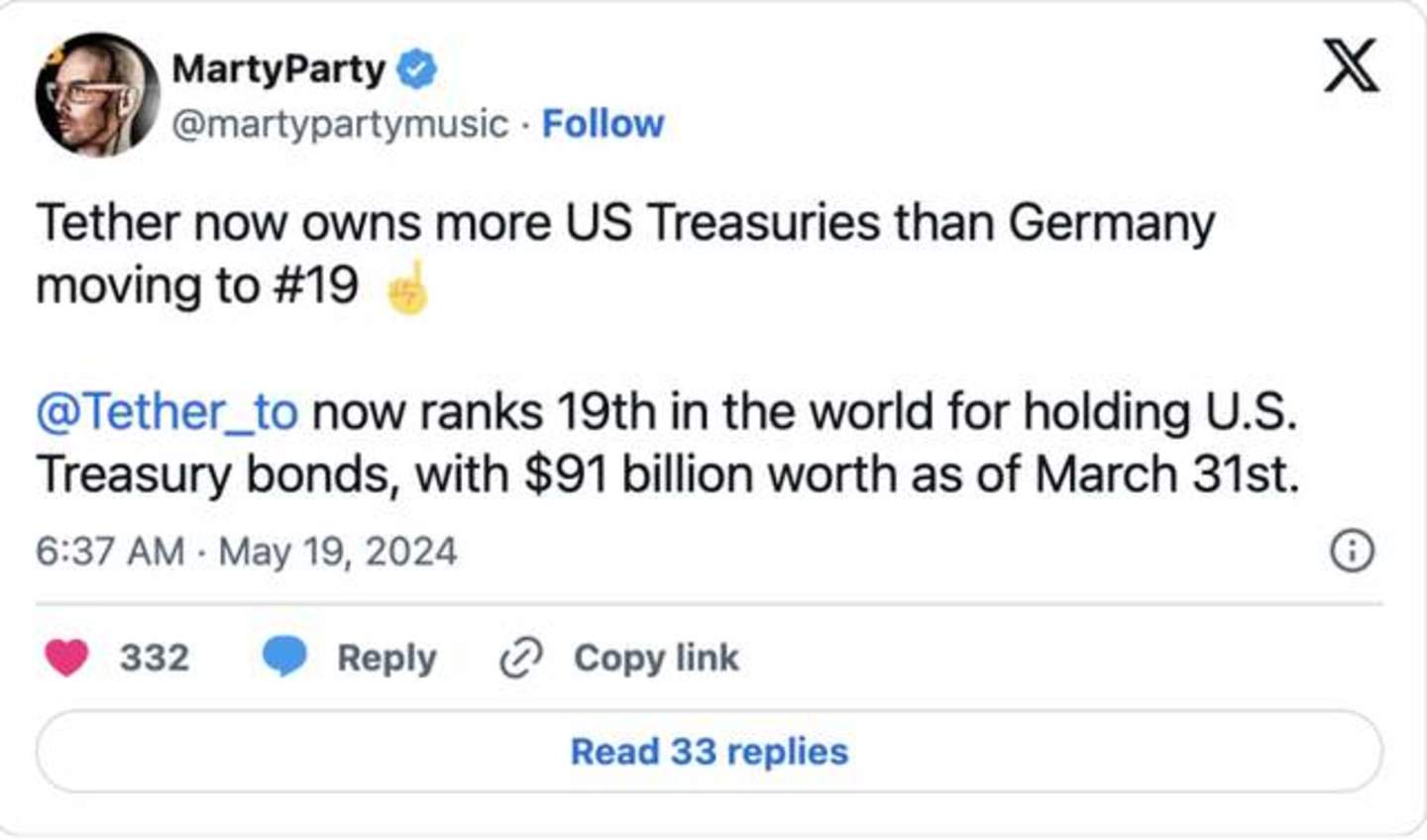Open Read 33 replies
The image size is (1427, 840).
710,752
